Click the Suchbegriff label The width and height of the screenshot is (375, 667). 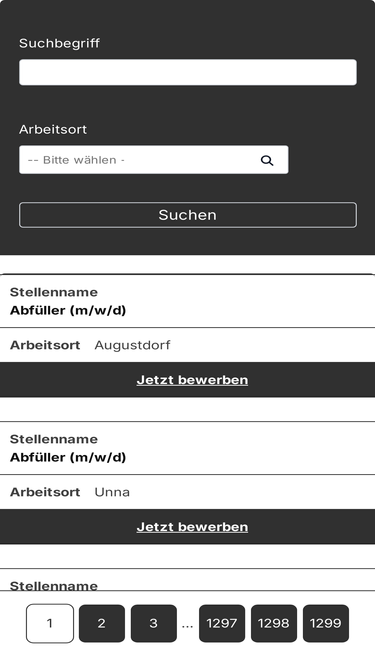pyautogui.click(x=60, y=43)
